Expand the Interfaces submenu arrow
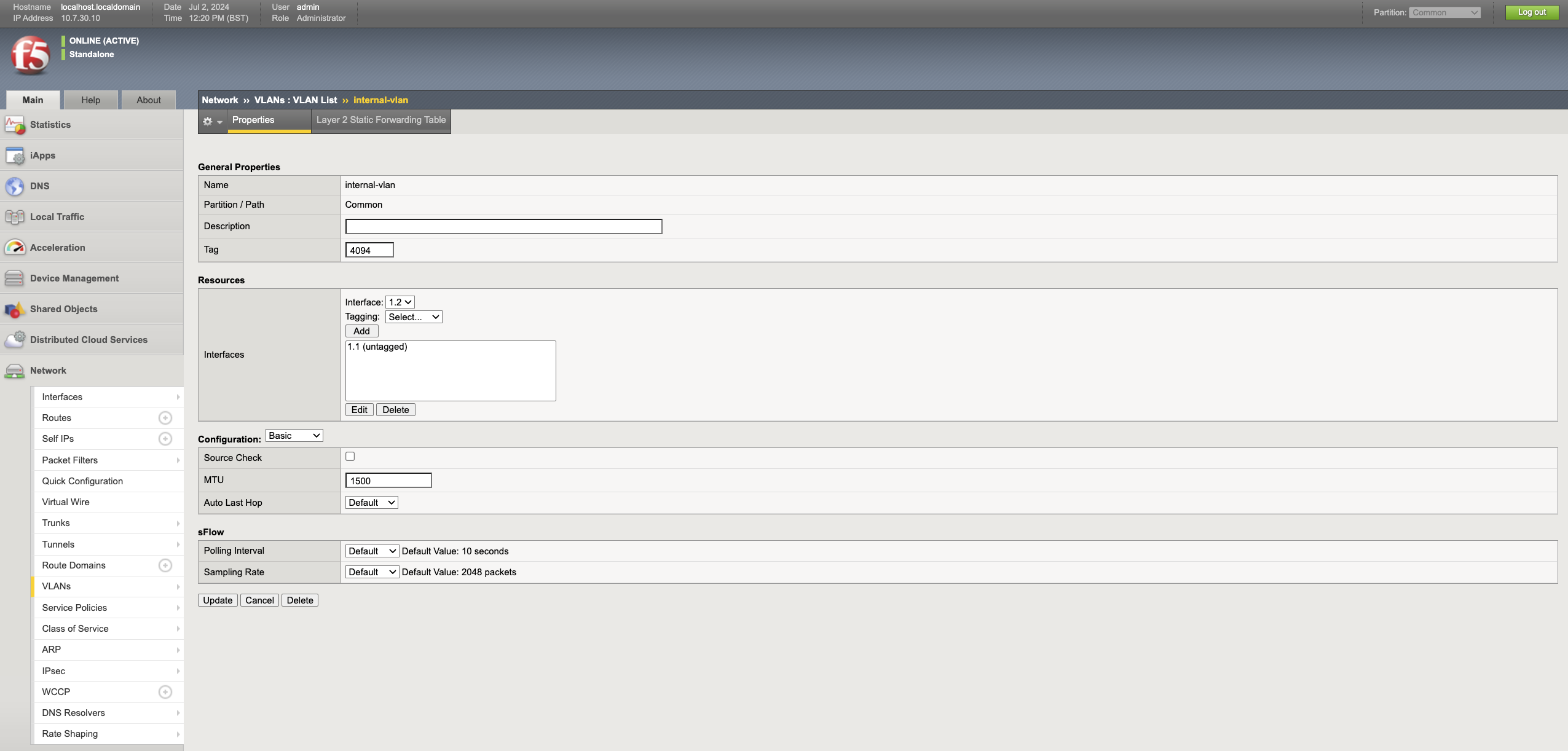This screenshot has width=1568, height=751. [178, 397]
